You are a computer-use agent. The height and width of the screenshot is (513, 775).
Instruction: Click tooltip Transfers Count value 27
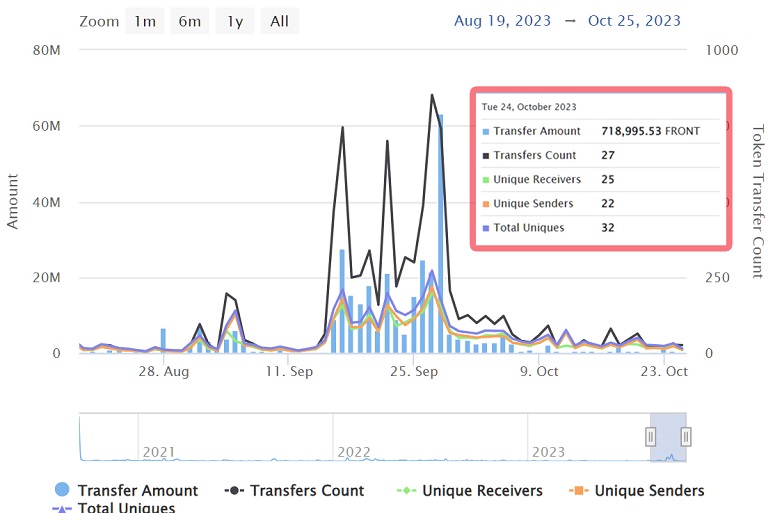point(608,155)
